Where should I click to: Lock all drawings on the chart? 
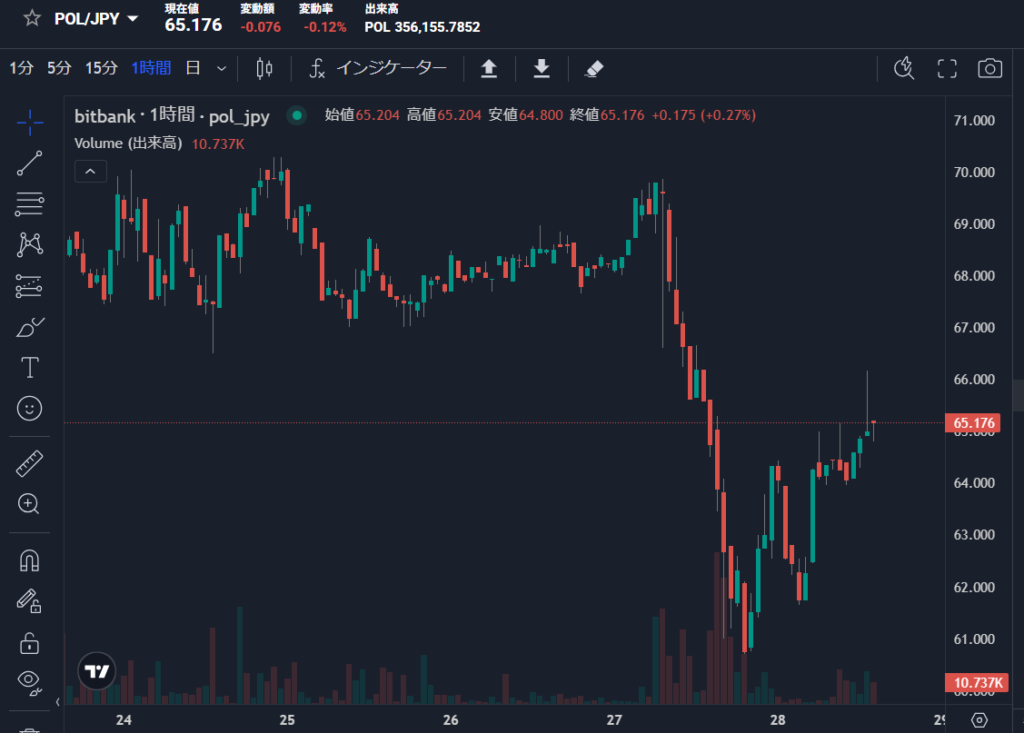tap(28, 643)
